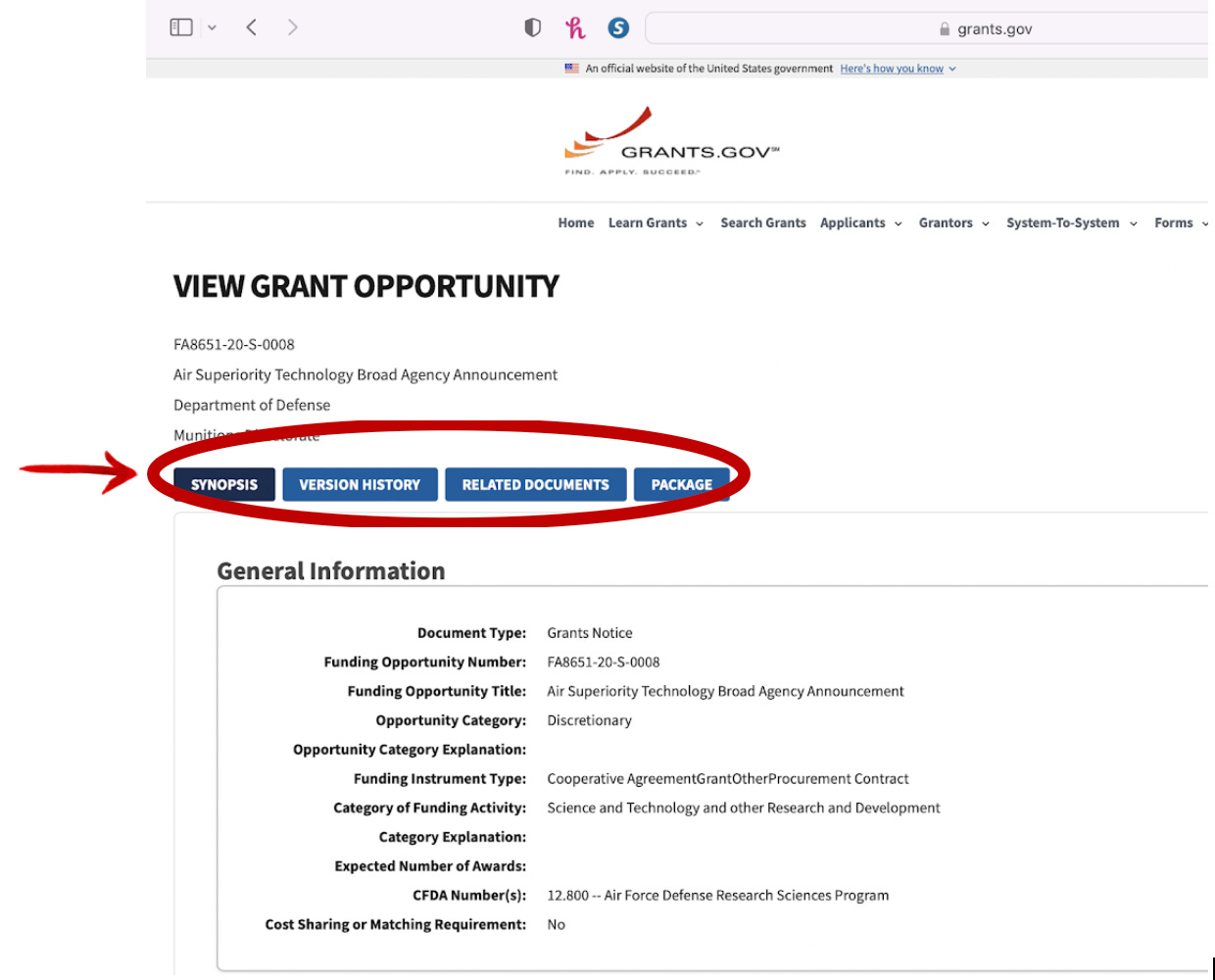Click the padlock icon in address bar

(945, 29)
